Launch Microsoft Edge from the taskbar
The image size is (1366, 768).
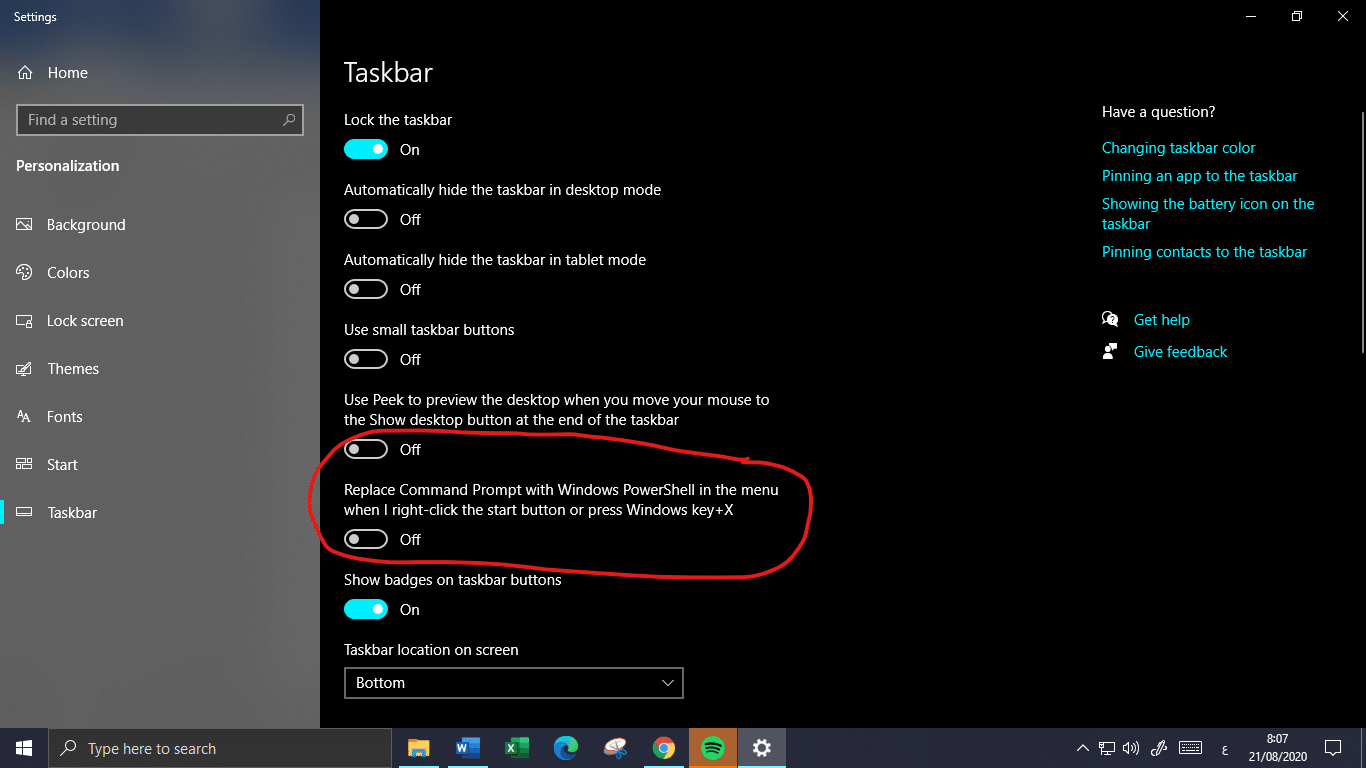pyautogui.click(x=565, y=748)
